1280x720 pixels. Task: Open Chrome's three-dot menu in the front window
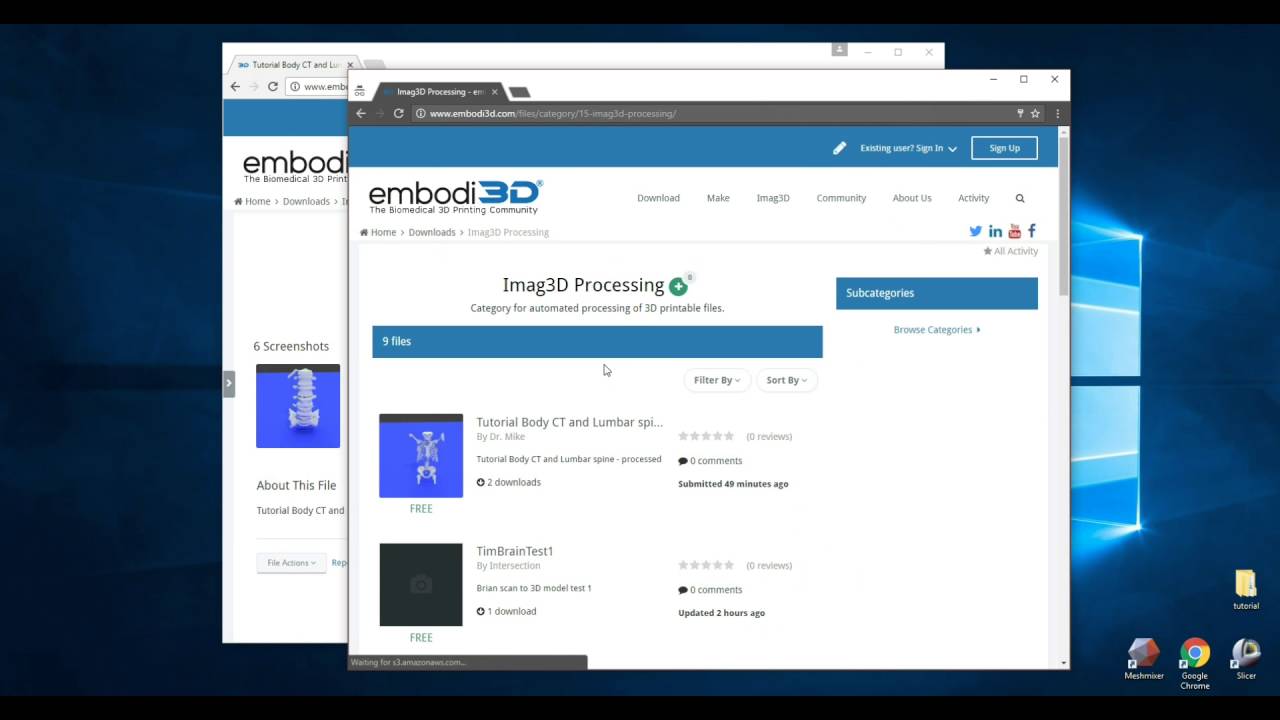(1057, 114)
